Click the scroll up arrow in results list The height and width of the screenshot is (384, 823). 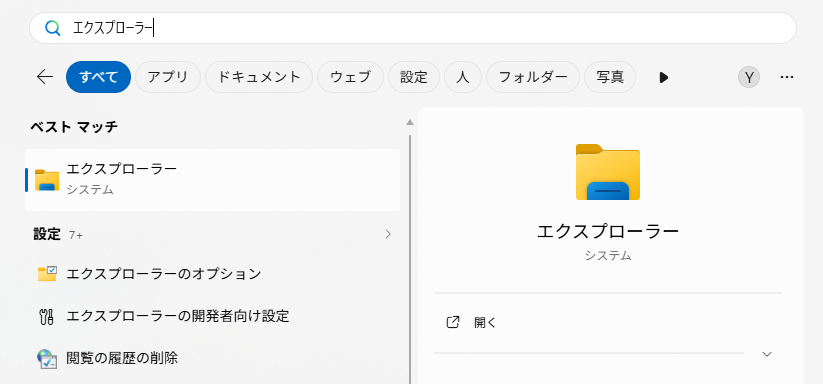[410, 122]
